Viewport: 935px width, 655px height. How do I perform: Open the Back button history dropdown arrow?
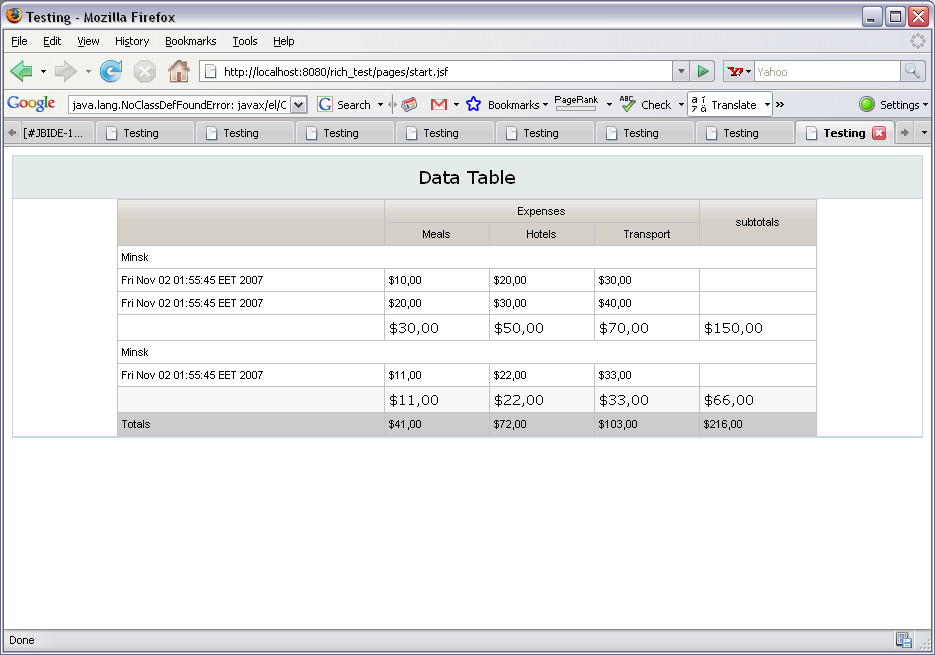(43, 72)
